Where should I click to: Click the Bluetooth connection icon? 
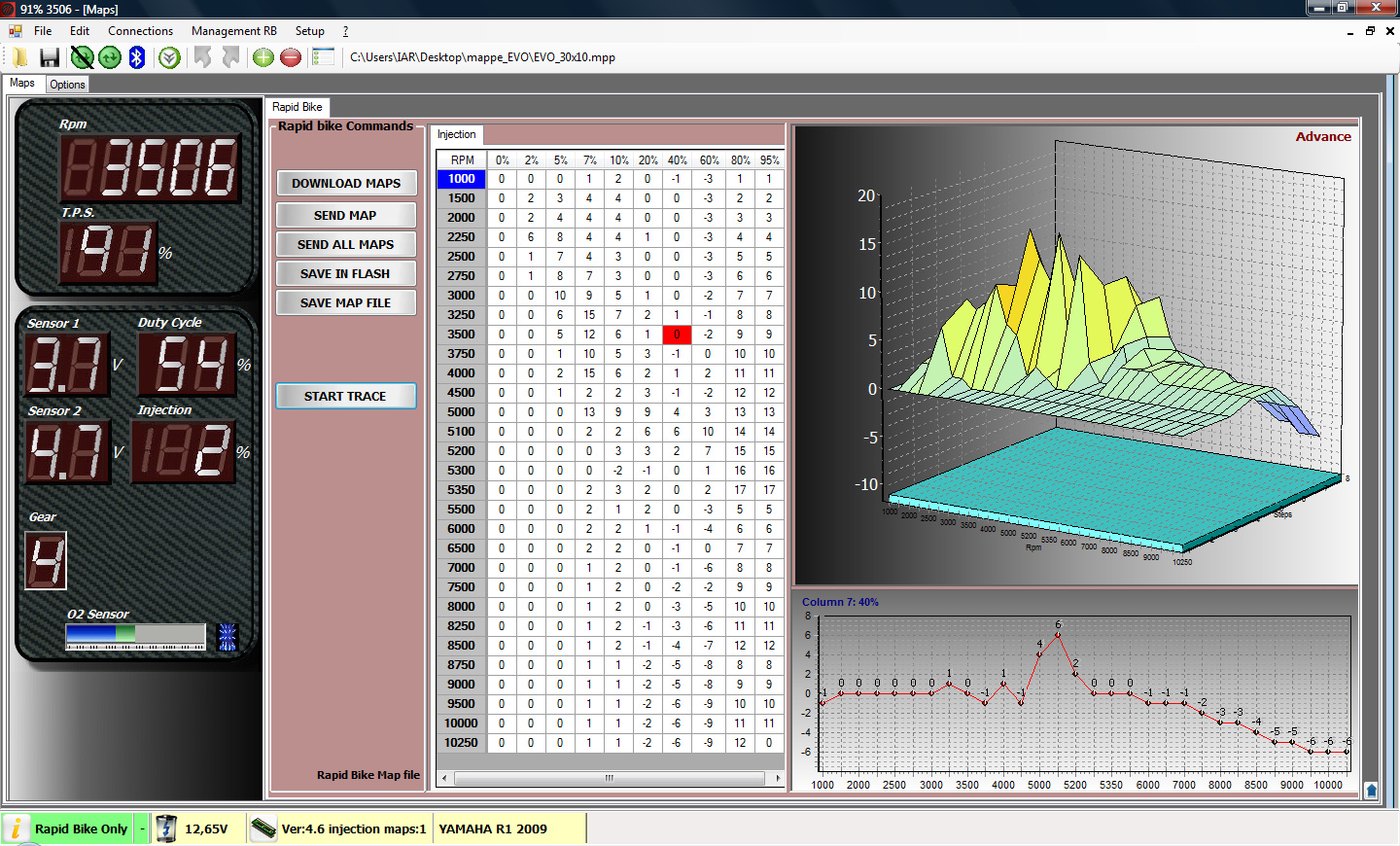(137, 57)
